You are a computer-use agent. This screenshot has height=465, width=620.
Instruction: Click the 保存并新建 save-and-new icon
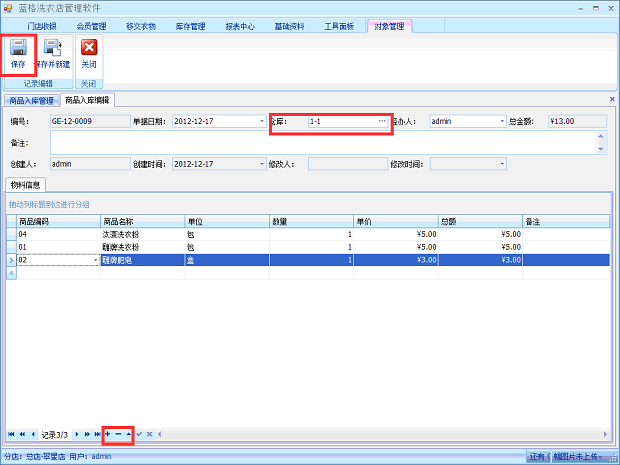[x=52, y=47]
